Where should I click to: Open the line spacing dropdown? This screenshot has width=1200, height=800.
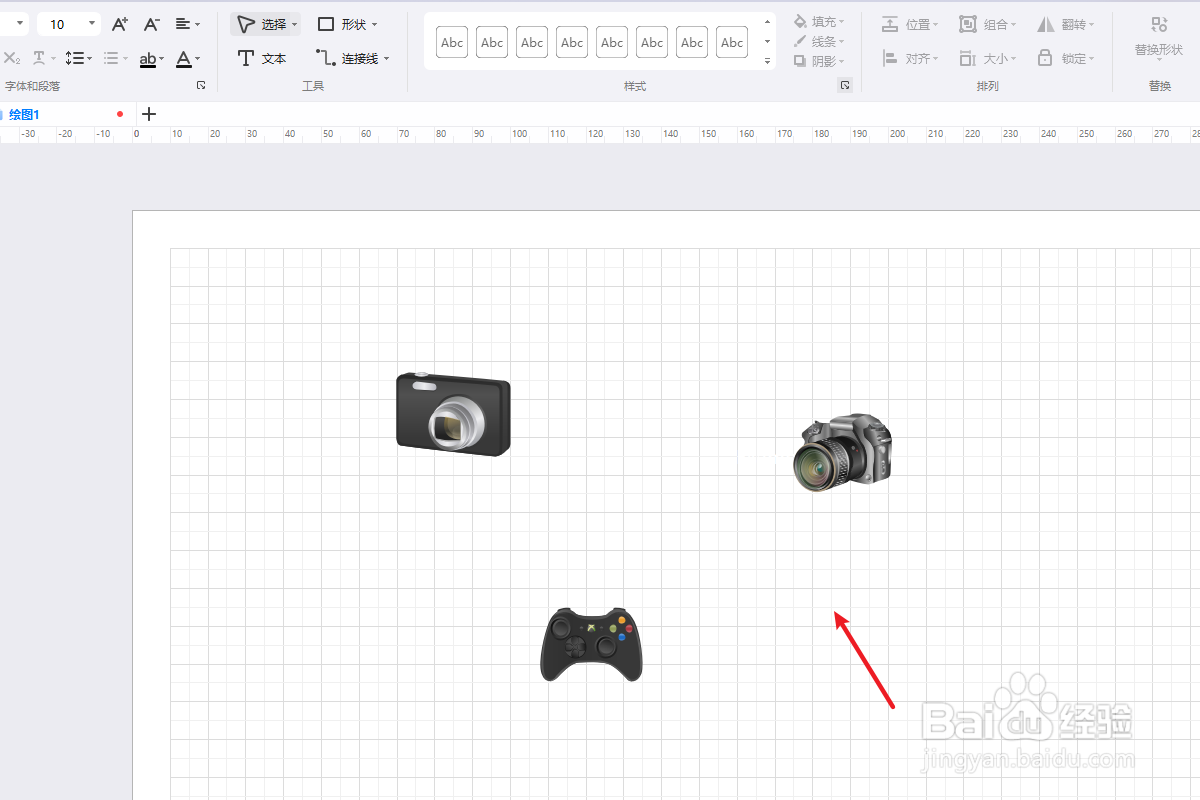(78, 59)
